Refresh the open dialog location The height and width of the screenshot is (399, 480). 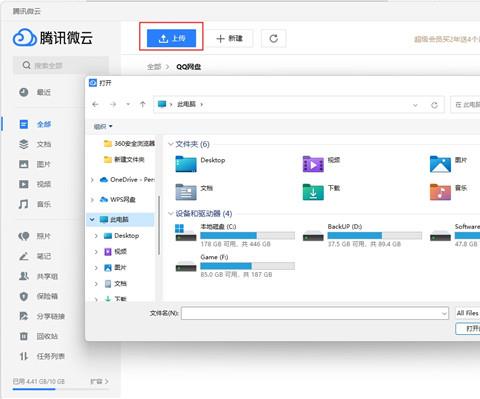(434, 105)
